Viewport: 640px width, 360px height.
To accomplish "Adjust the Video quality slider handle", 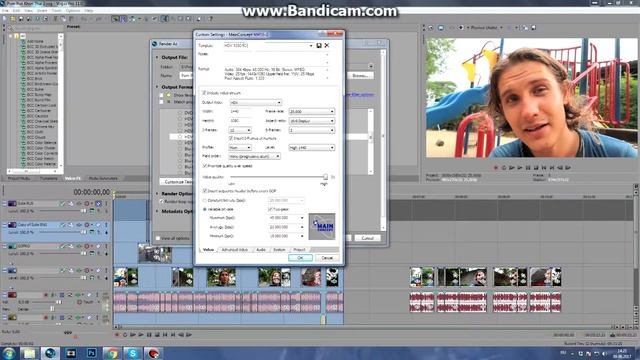I will 325,177.
